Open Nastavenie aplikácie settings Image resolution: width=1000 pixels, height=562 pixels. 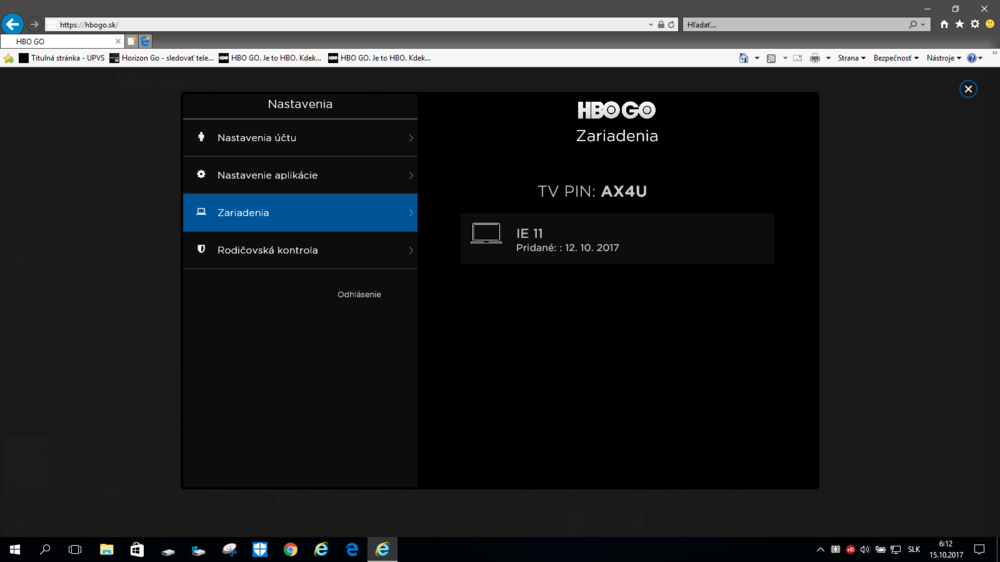(300, 175)
